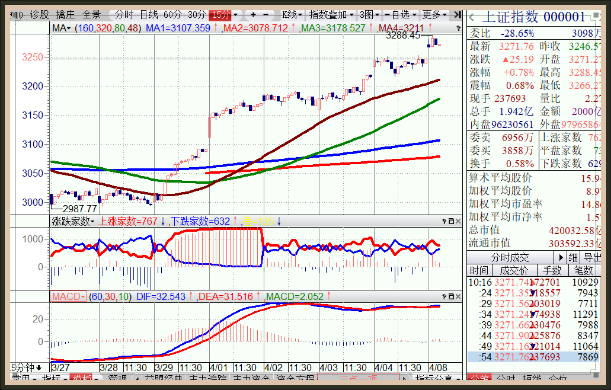Click the 委比 -28.65% row
Image resolution: width=611 pixels, height=390 pixels.
click(534, 33)
